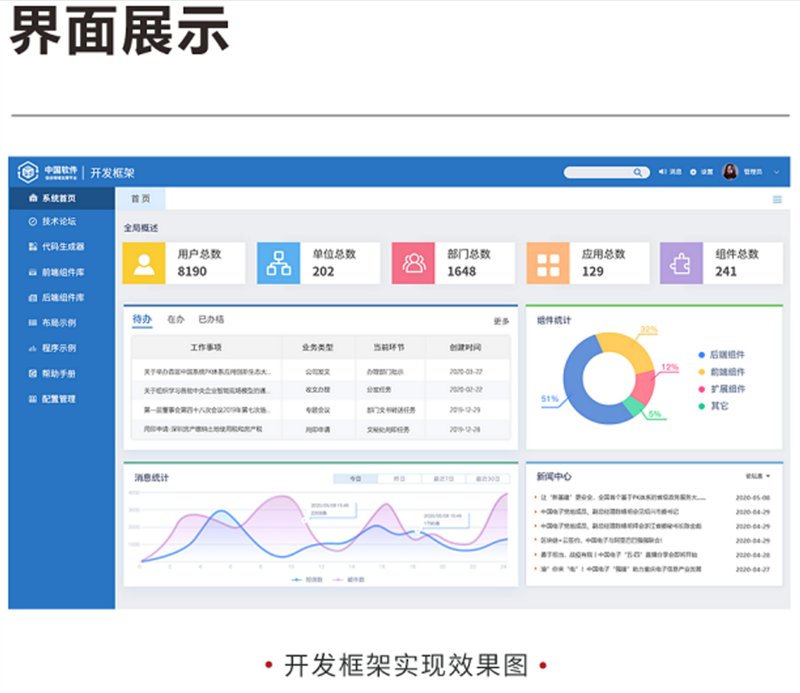Open 系统首页 in the sidebar
Image resolution: width=800 pixels, height=693 pixels.
coord(61,198)
